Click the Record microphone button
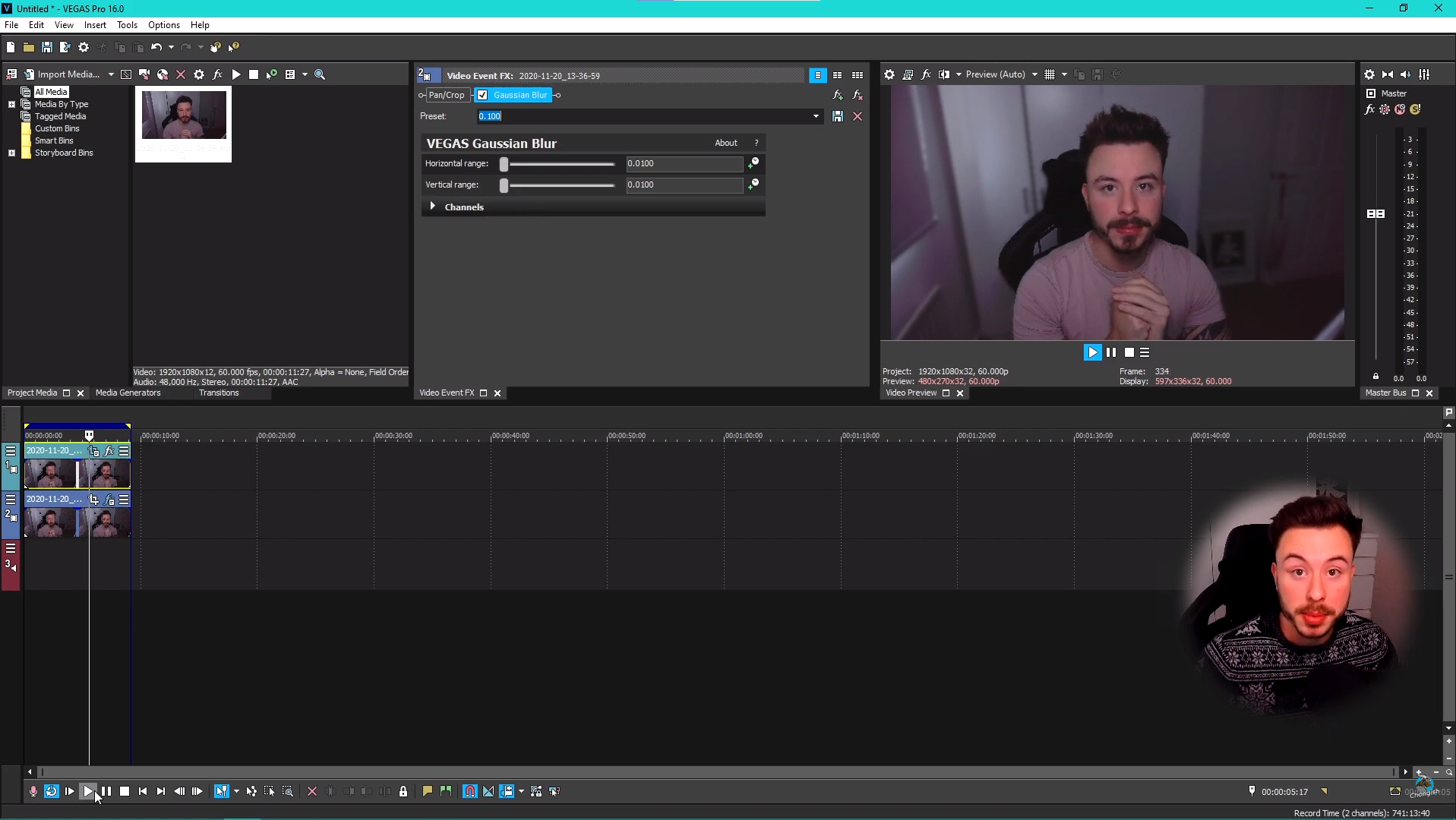Viewport: 1456px width, 820px height. 33,791
